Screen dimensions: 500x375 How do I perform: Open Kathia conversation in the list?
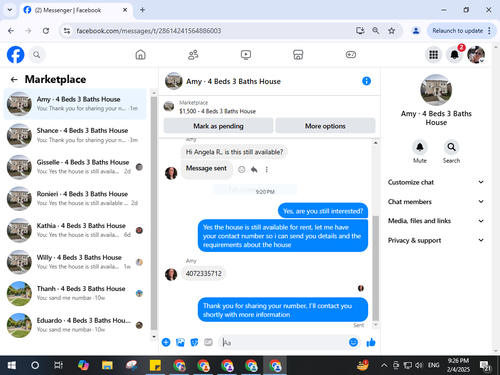pyautogui.click(x=75, y=230)
